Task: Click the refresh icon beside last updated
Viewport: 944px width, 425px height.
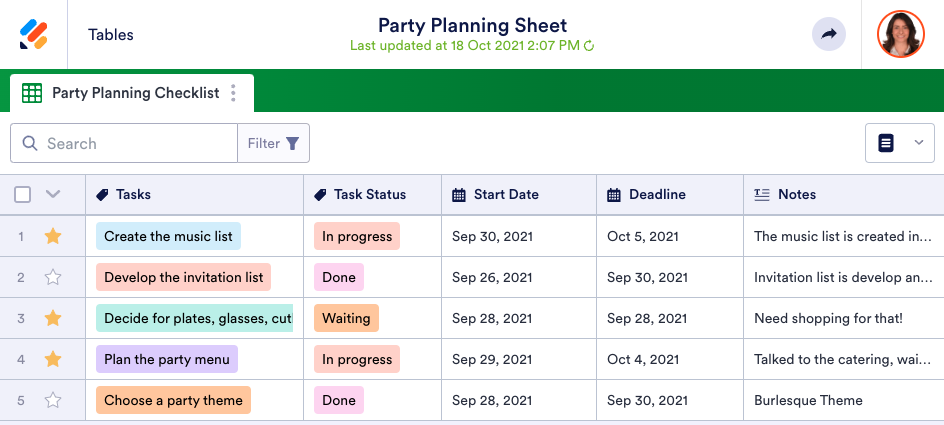Action: [589, 46]
